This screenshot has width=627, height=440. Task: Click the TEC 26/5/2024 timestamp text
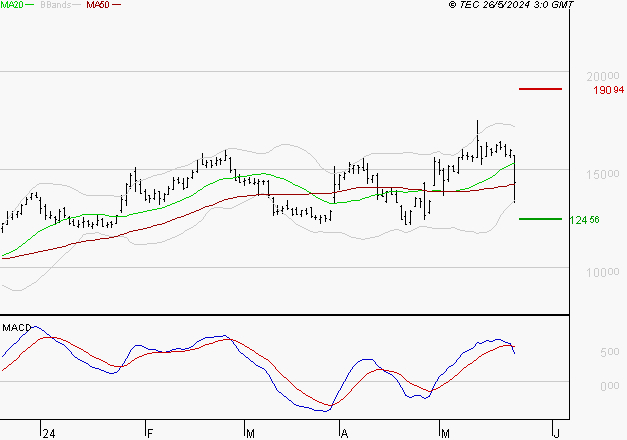tap(511, 5)
